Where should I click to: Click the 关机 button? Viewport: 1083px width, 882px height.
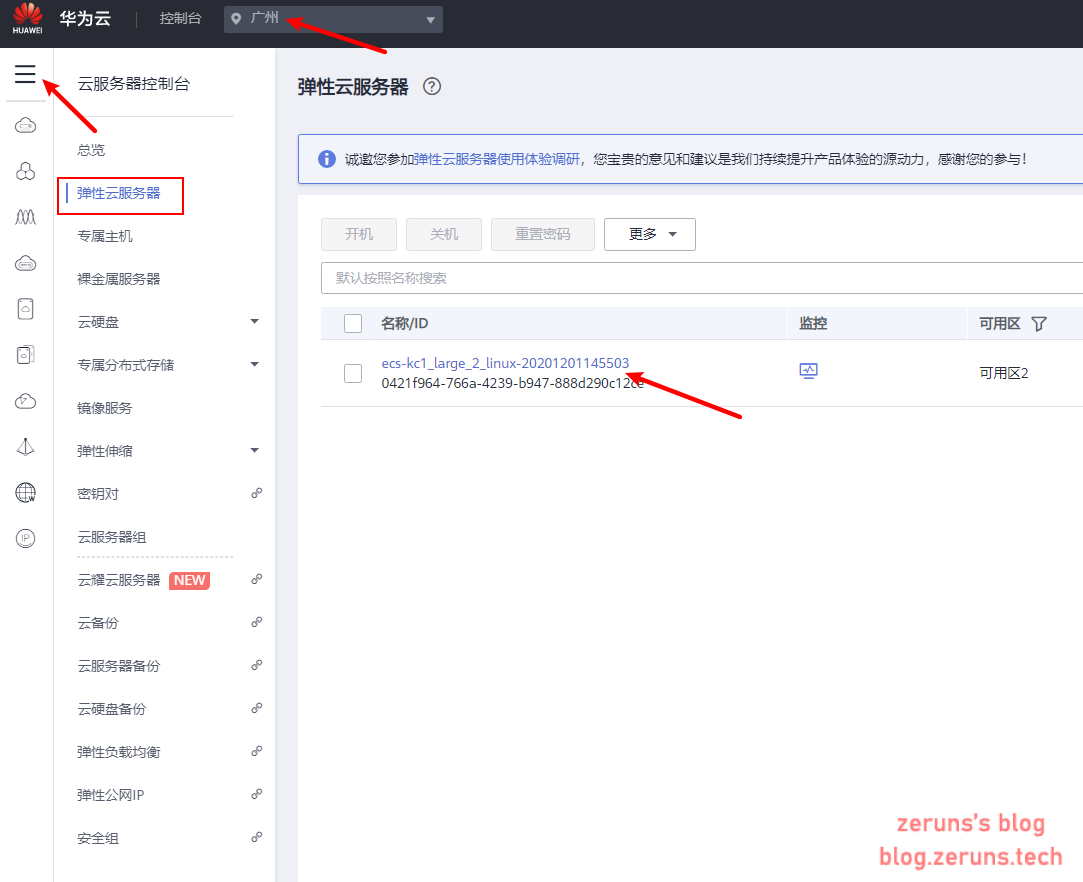point(443,234)
